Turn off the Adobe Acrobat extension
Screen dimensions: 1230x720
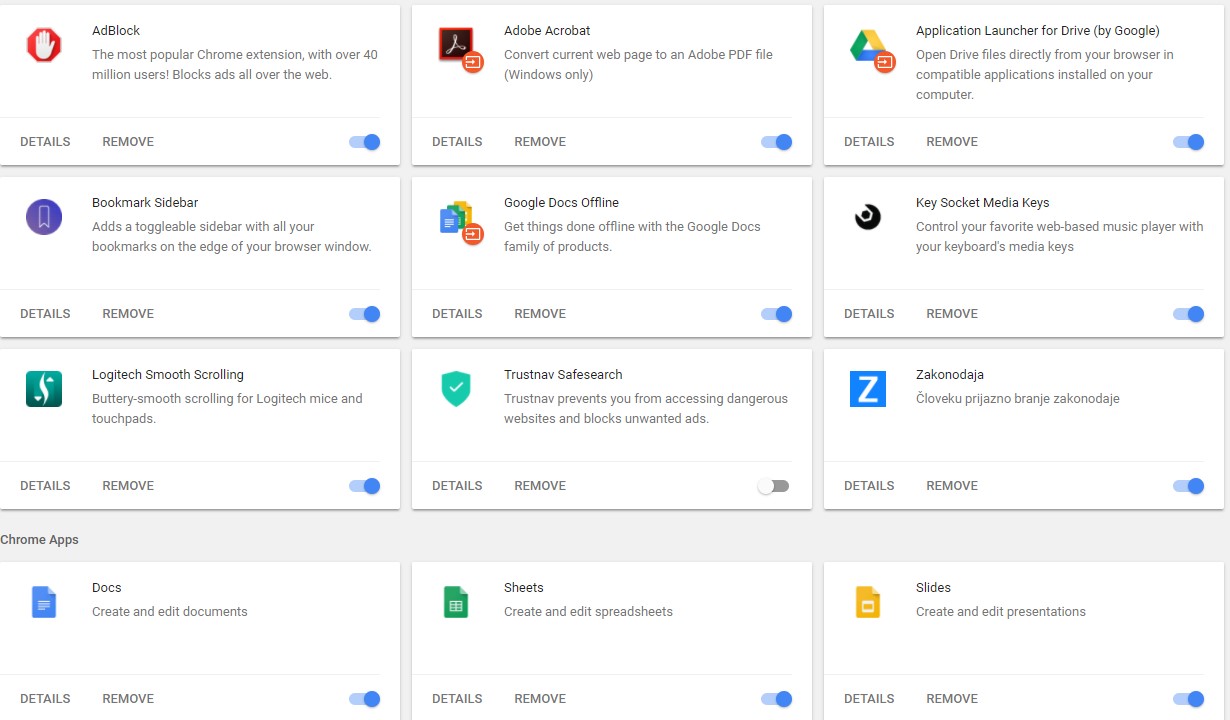tap(777, 142)
